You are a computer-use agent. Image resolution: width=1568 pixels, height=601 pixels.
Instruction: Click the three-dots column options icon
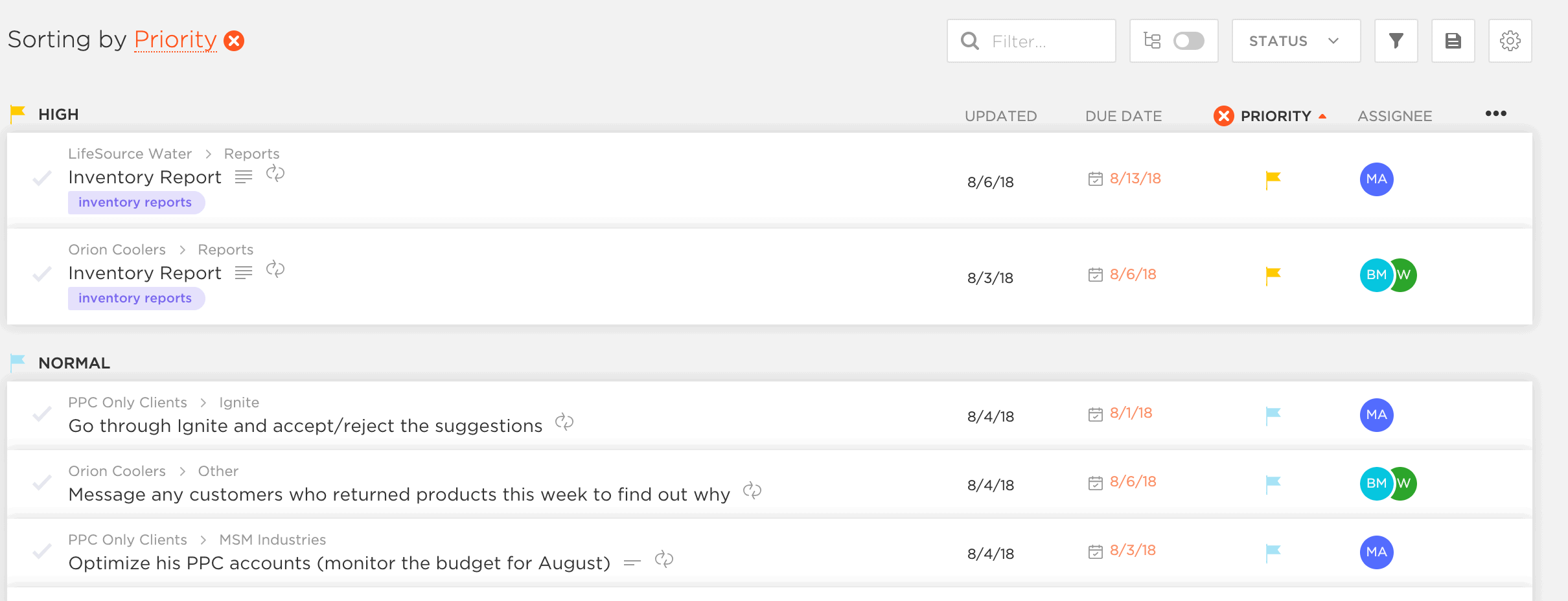pos(1495,114)
